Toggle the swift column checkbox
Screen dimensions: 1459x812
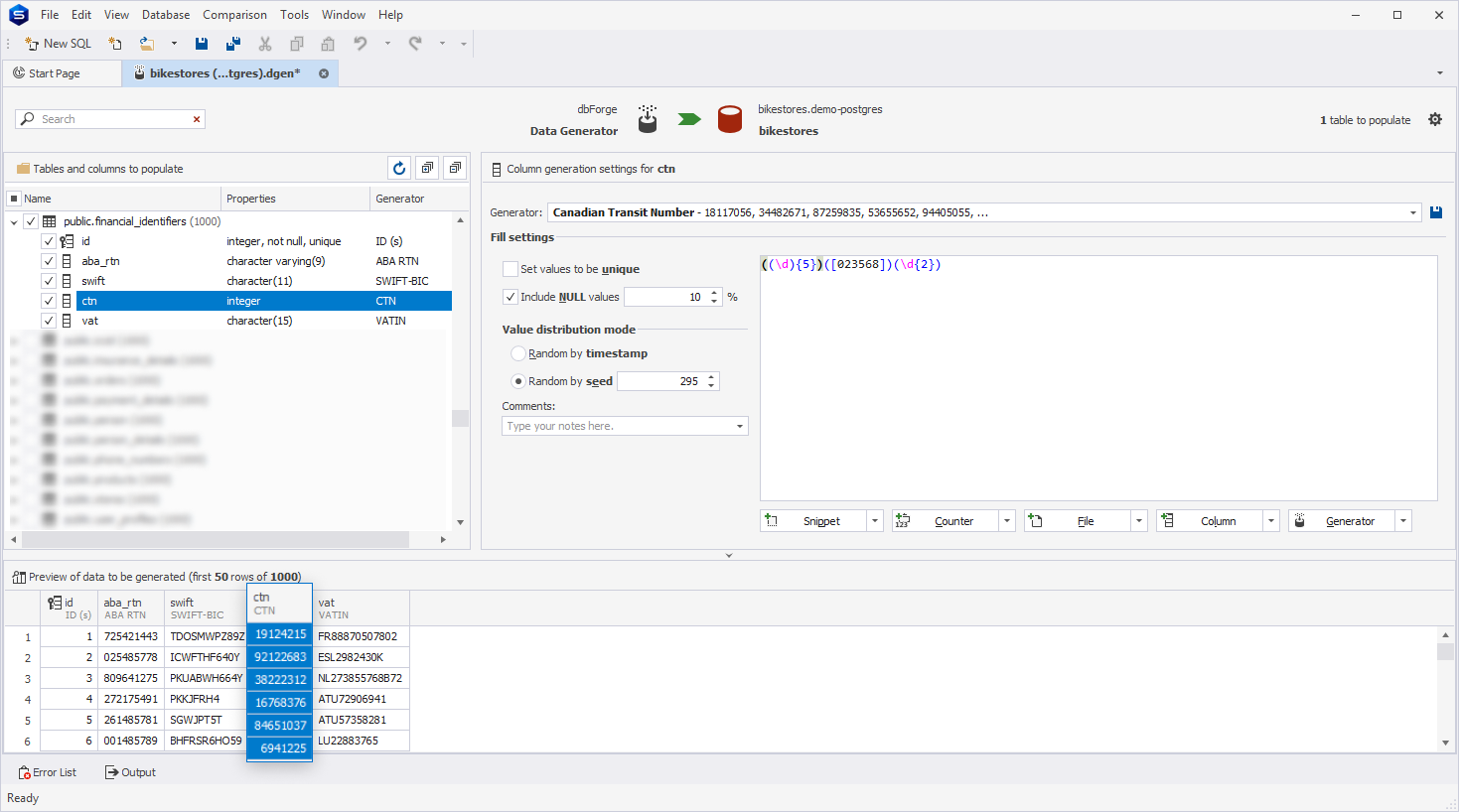pyautogui.click(x=49, y=281)
